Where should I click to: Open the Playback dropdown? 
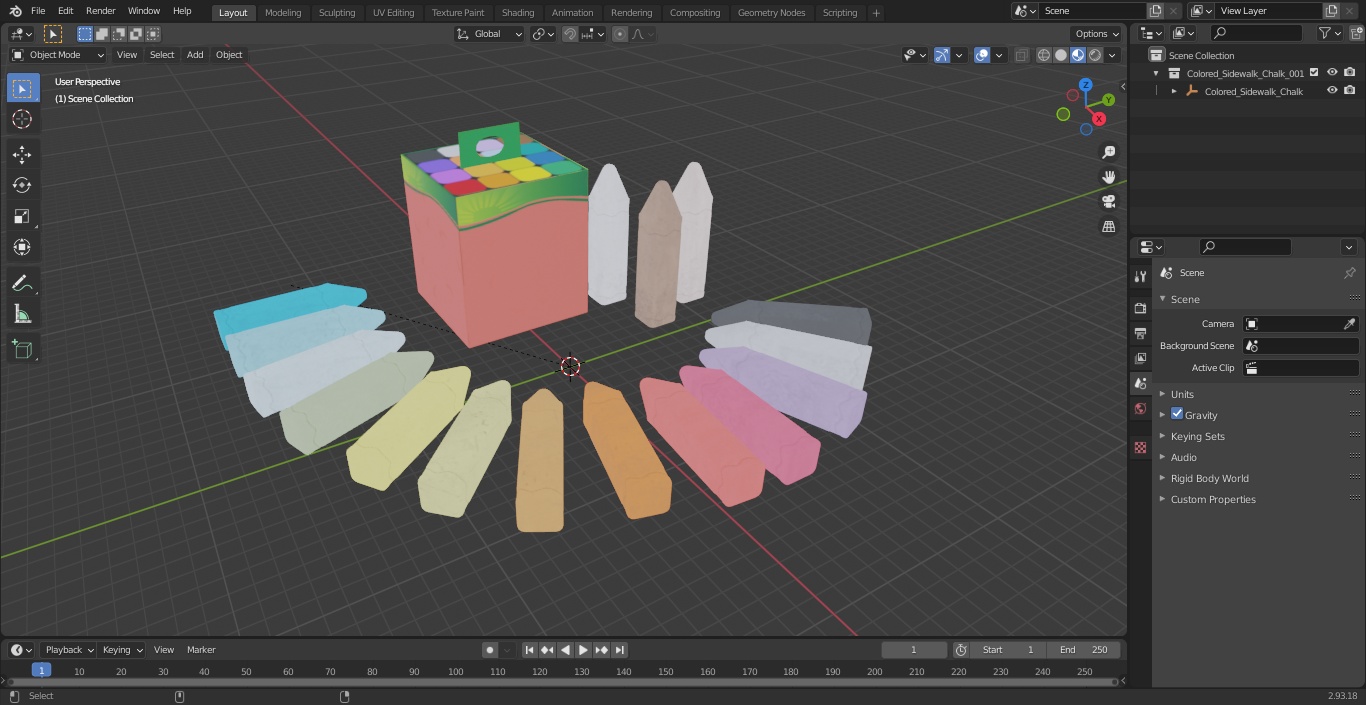[68, 650]
